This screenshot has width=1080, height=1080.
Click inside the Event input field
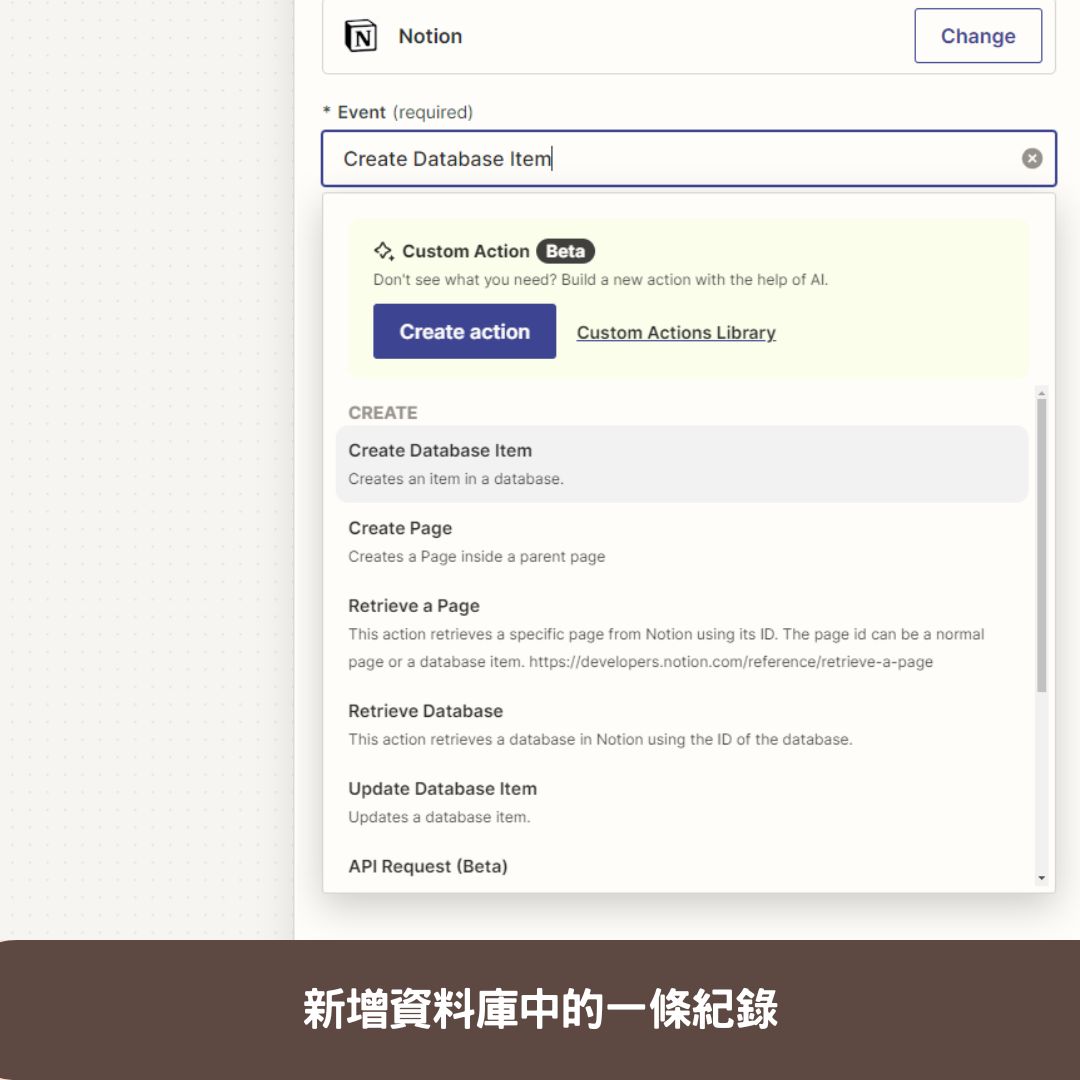[x=600, y=158]
